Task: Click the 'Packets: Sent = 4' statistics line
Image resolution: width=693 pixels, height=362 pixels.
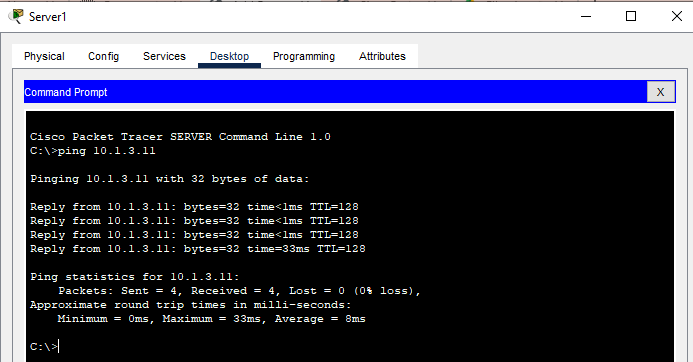Action: pos(239,291)
